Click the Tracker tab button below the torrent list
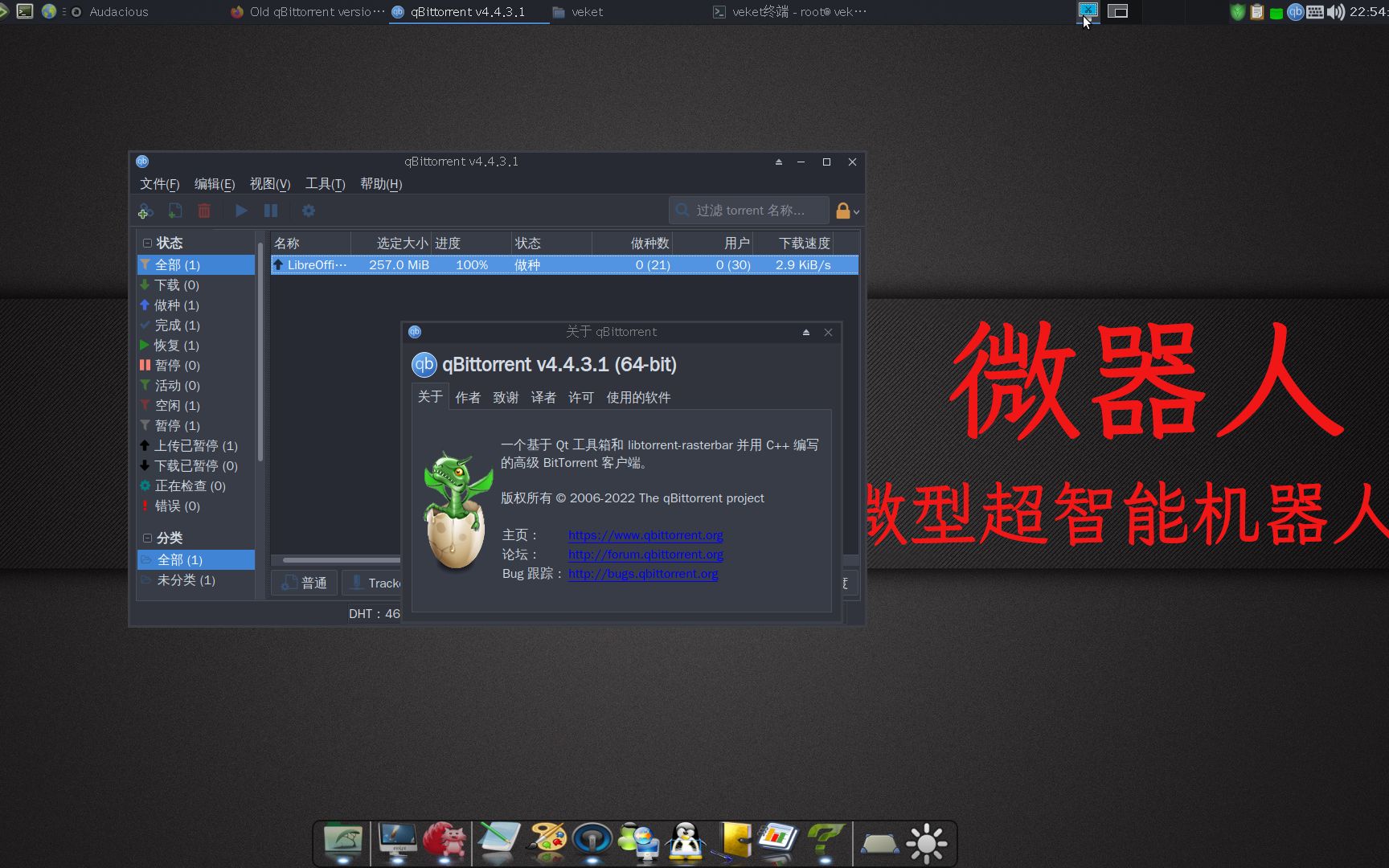This screenshot has width=1389, height=868. pos(371,583)
